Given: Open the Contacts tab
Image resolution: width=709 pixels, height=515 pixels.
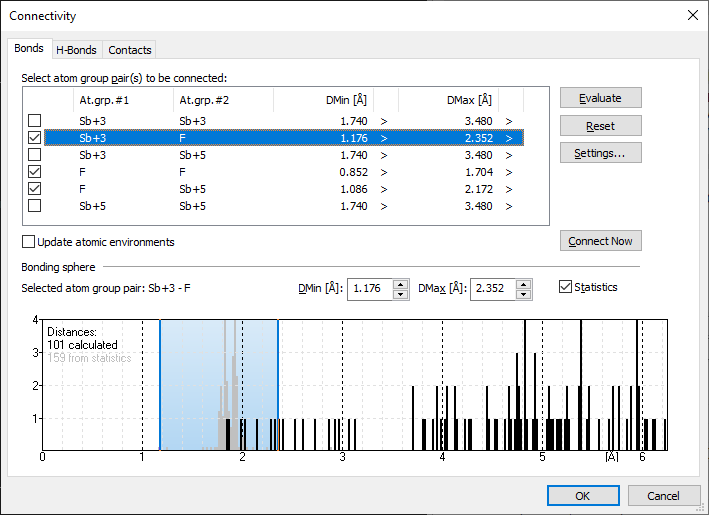Looking at the screenshot, I should pyautogui.click(x=130, y=50).
